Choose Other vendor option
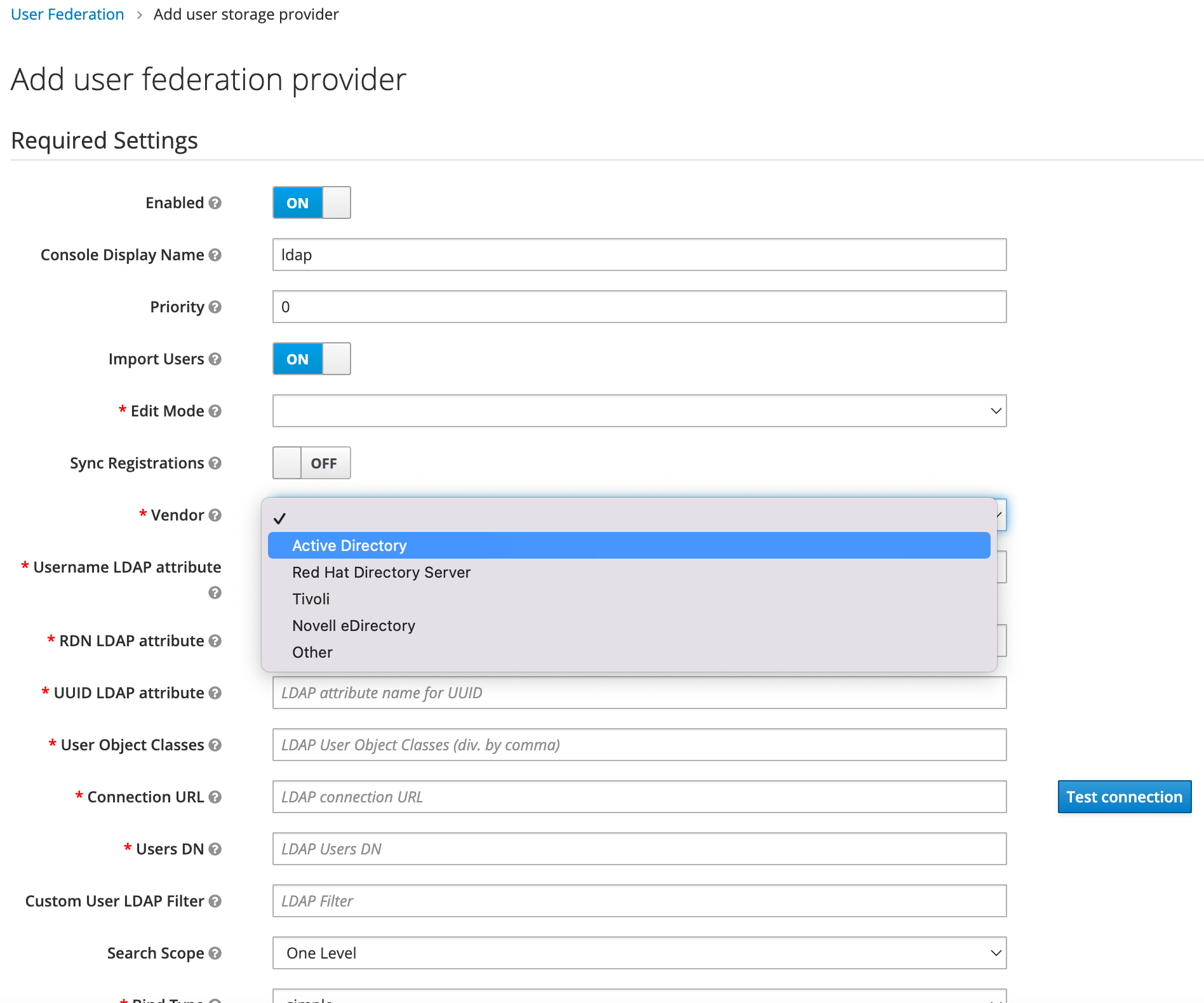 point(629,652)
